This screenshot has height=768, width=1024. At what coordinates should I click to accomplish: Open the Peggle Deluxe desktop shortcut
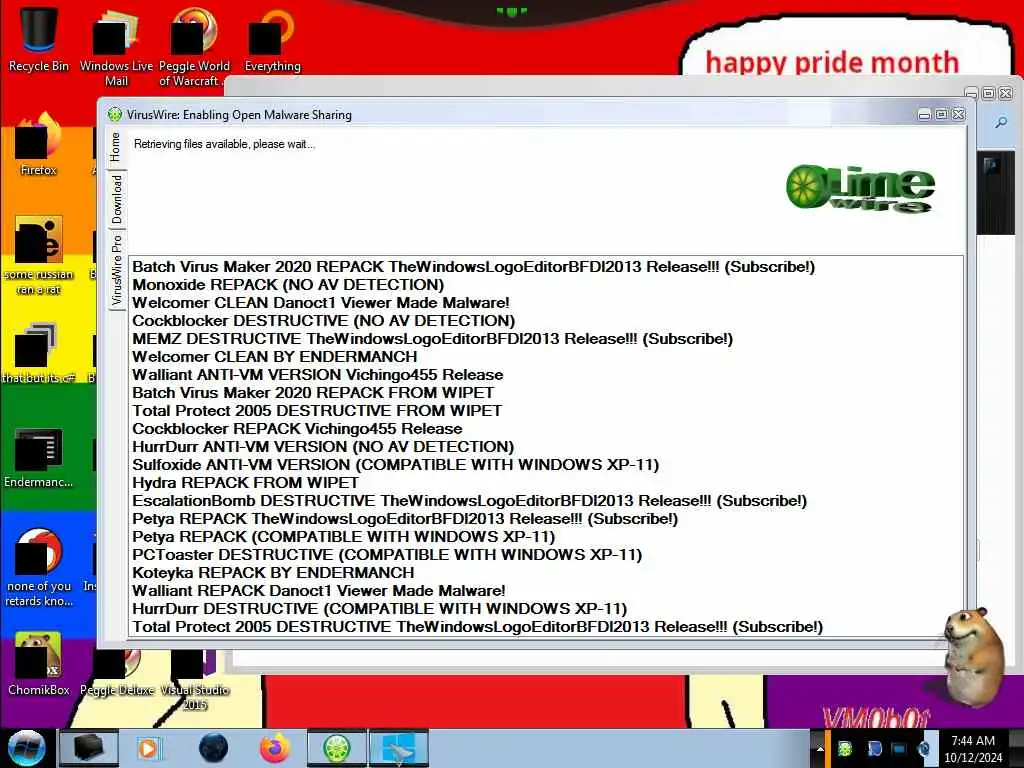click(117, 673)
